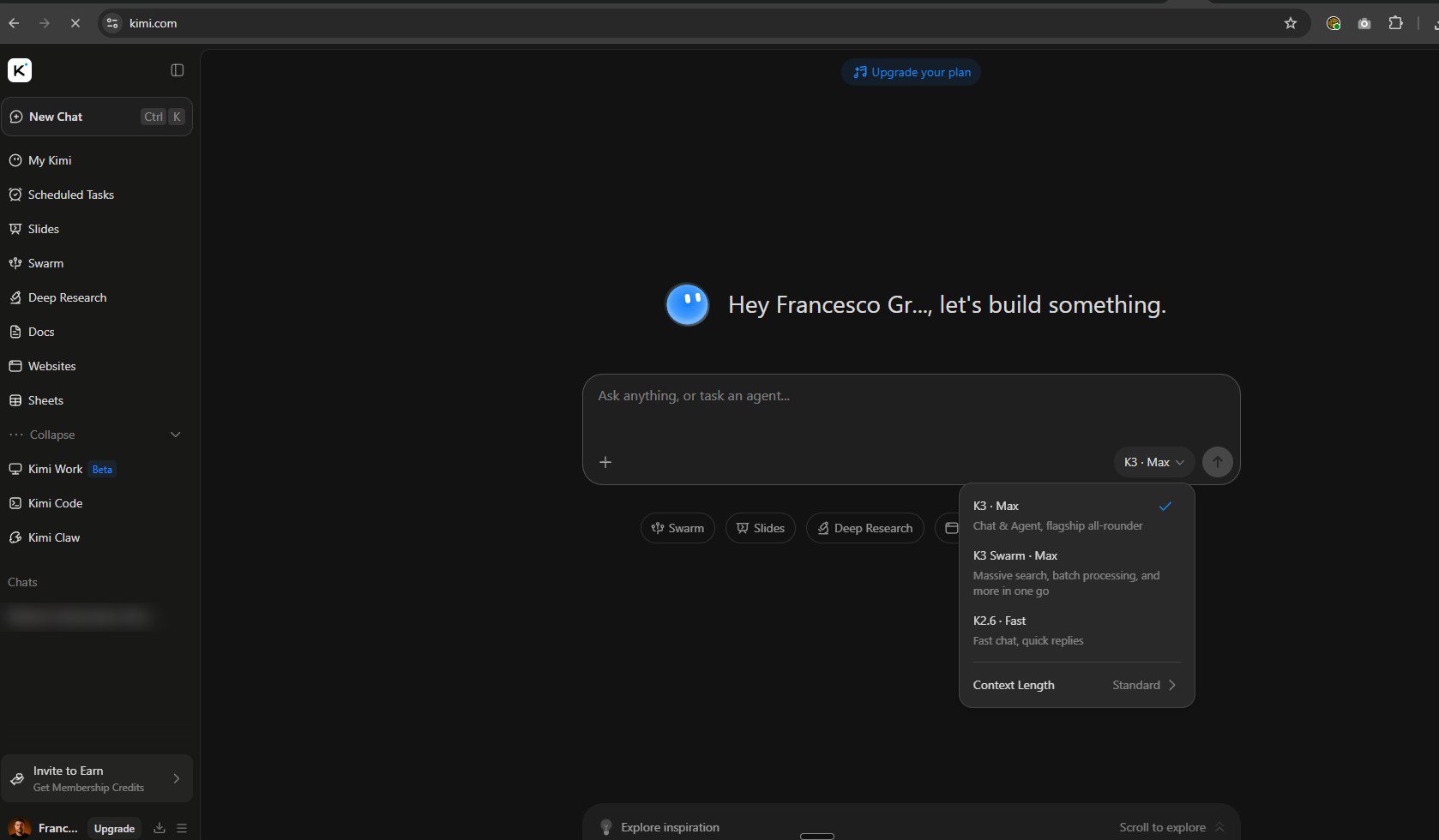Open Slides in the sidebar
This screenshot has width=1439, height=840.
(96, 229)
